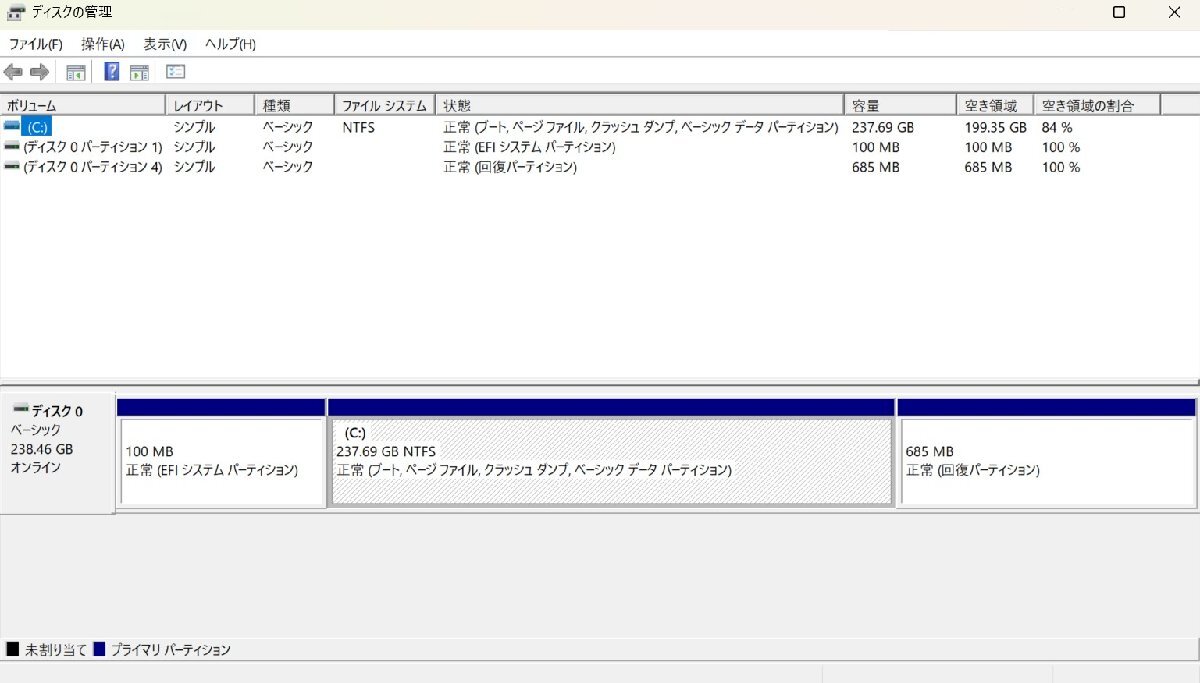Open Help using the question mark toolbar icon
The image size is (1200, 683).
pyautogui.click(x=111, y=71)
